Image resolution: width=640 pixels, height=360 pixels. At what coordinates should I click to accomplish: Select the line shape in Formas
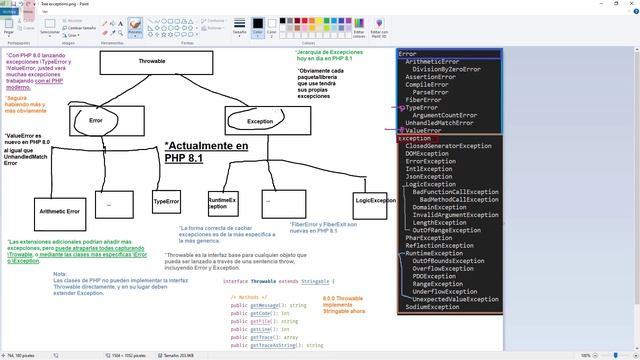click(150, 21)
